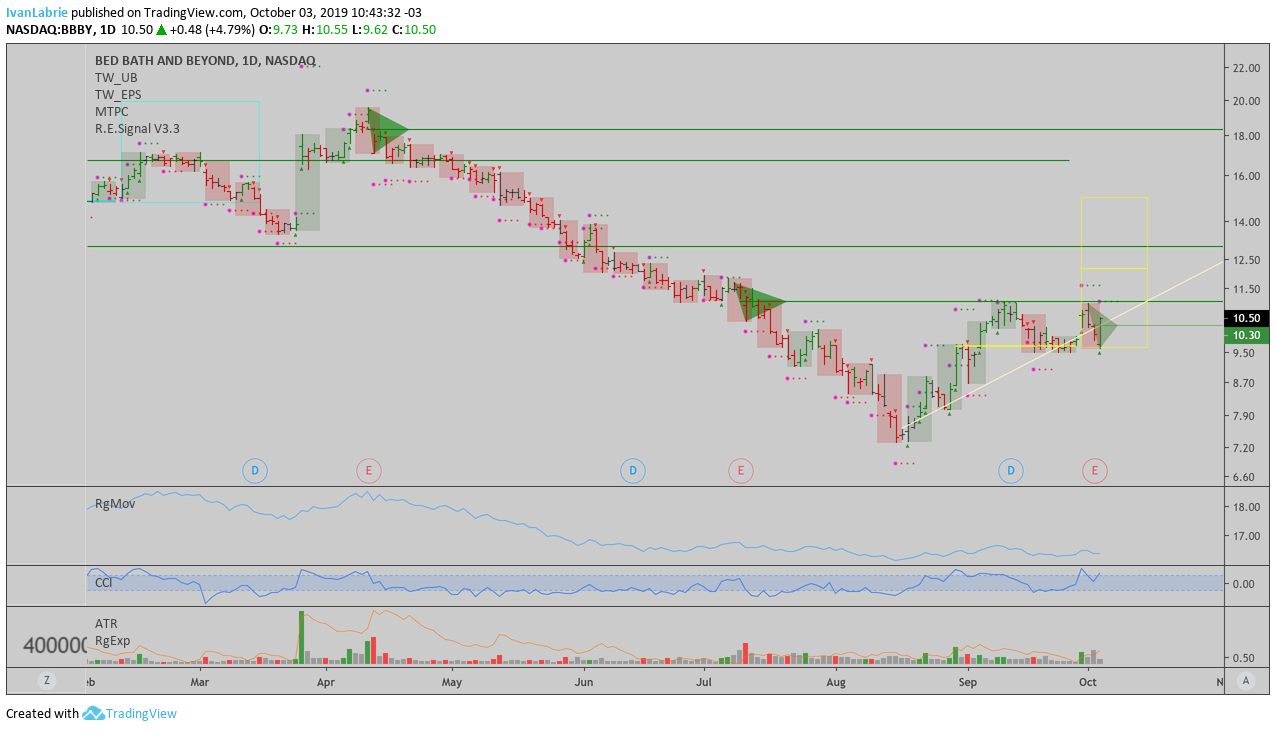Click the TradingView logo at bottom
The image size is (1276, 731).
click(x=130, y=713)
